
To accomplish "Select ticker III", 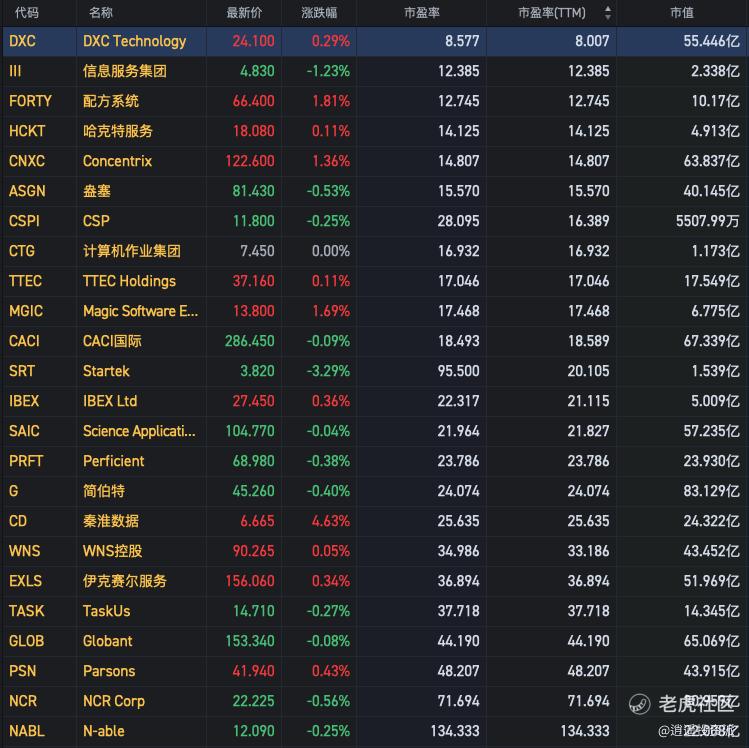I will (x=15, y=71).
